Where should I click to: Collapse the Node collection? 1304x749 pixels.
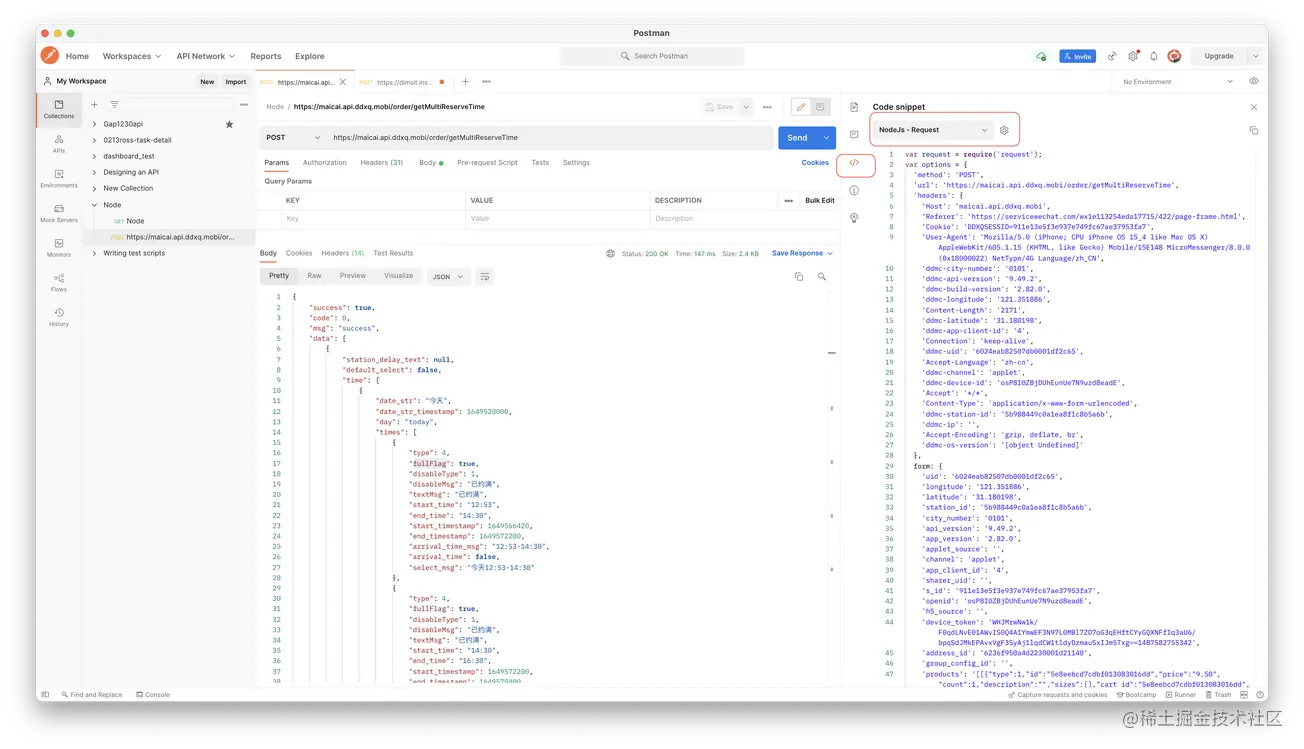[95, 205]
